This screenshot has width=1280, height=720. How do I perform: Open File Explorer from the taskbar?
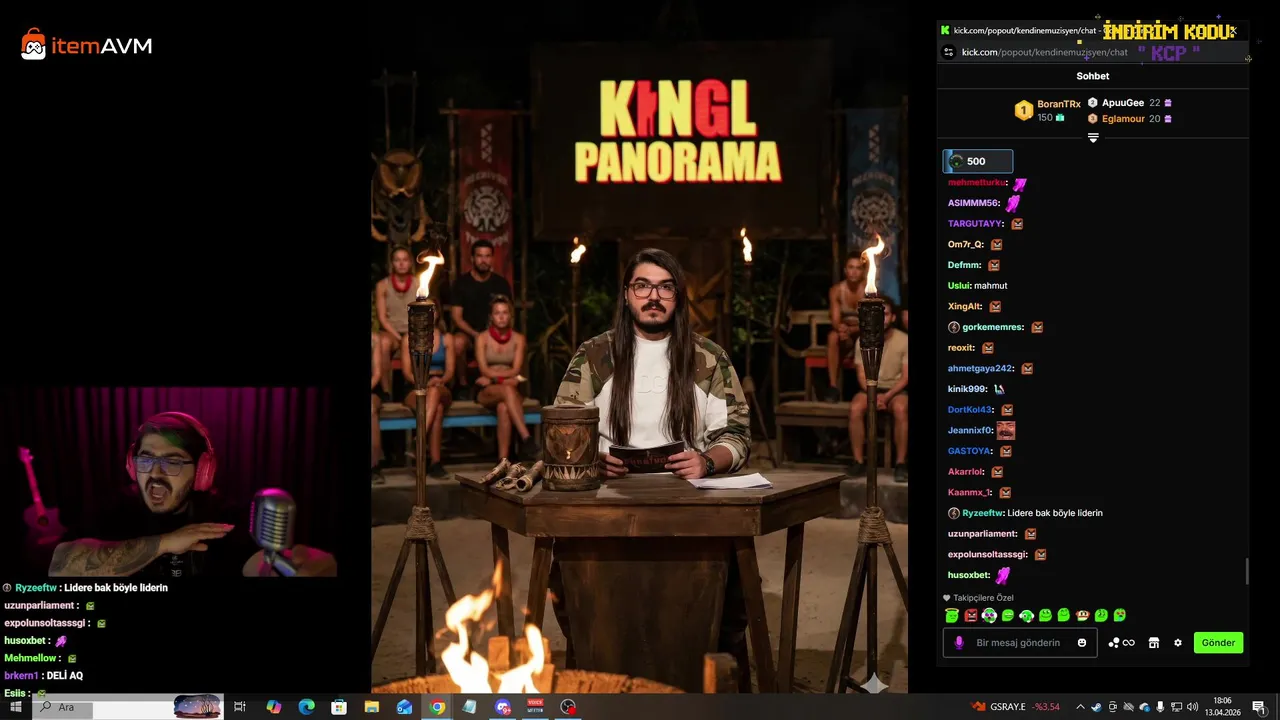tap(372, 707)
